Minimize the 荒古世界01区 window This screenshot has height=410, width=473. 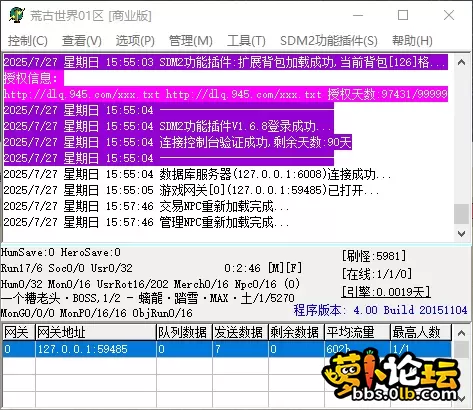tap(358, 15)
